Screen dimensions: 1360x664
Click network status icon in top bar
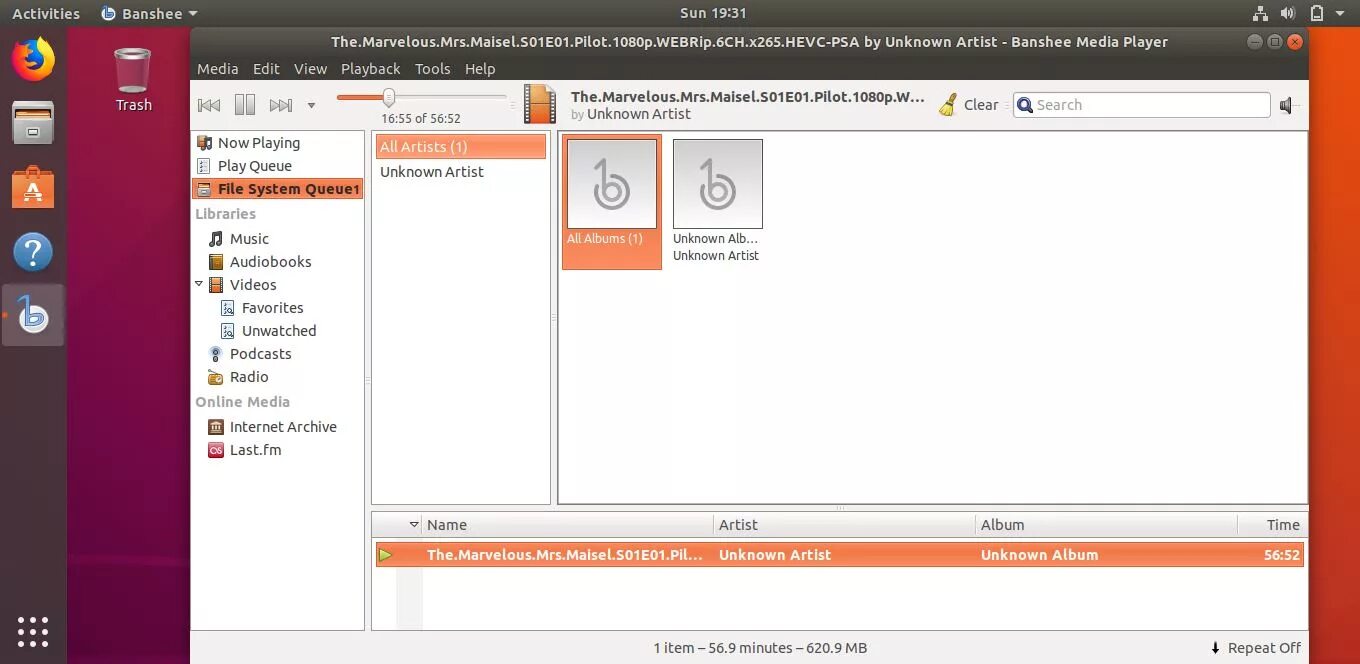(x=1260, y=14)
